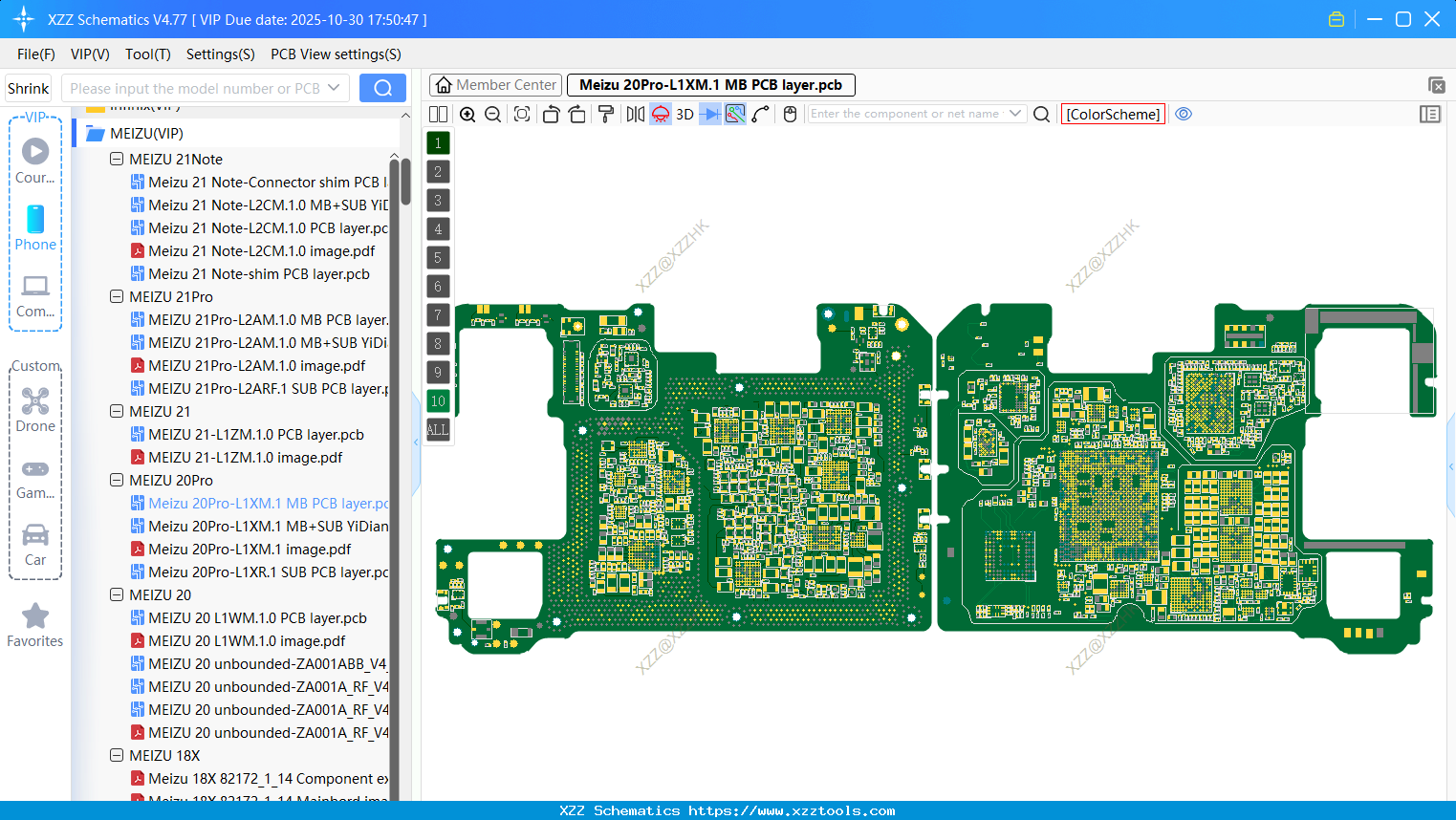Toggle the red lamp highlight mode
This screenshot has height=820, width=1456.
[660, 114]
